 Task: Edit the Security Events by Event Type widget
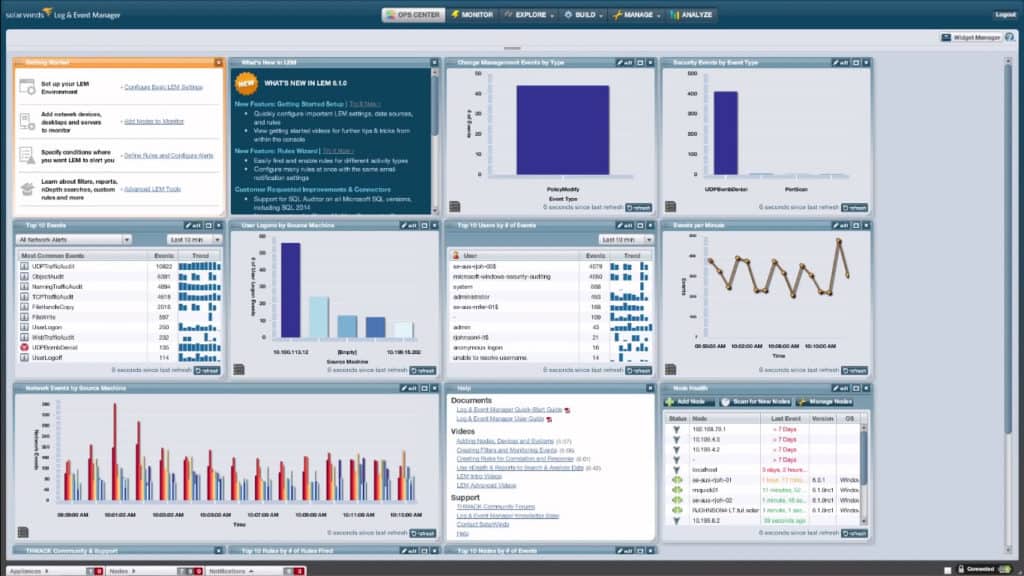click(x=840, y=63)
